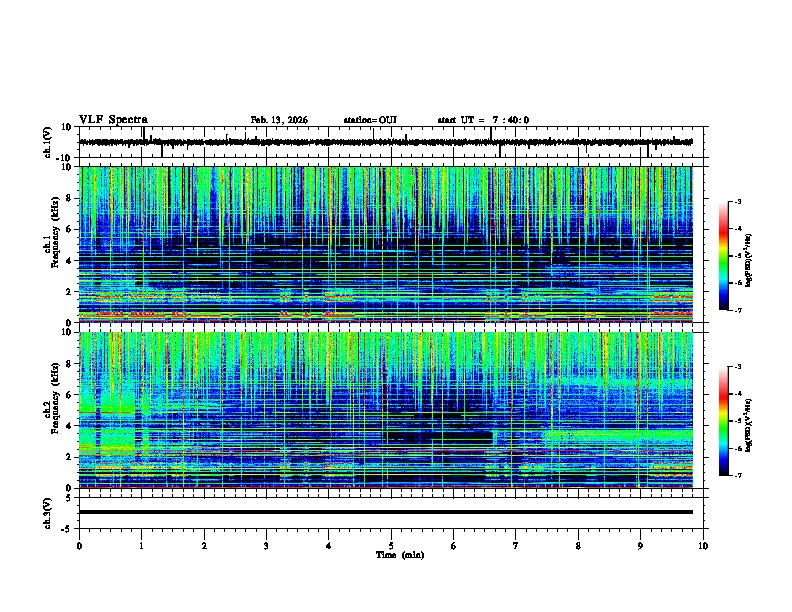Screen dimensions: 792x612
Task: Click the "-7" label on ch.2 color bar
Action: click(738, 475)
